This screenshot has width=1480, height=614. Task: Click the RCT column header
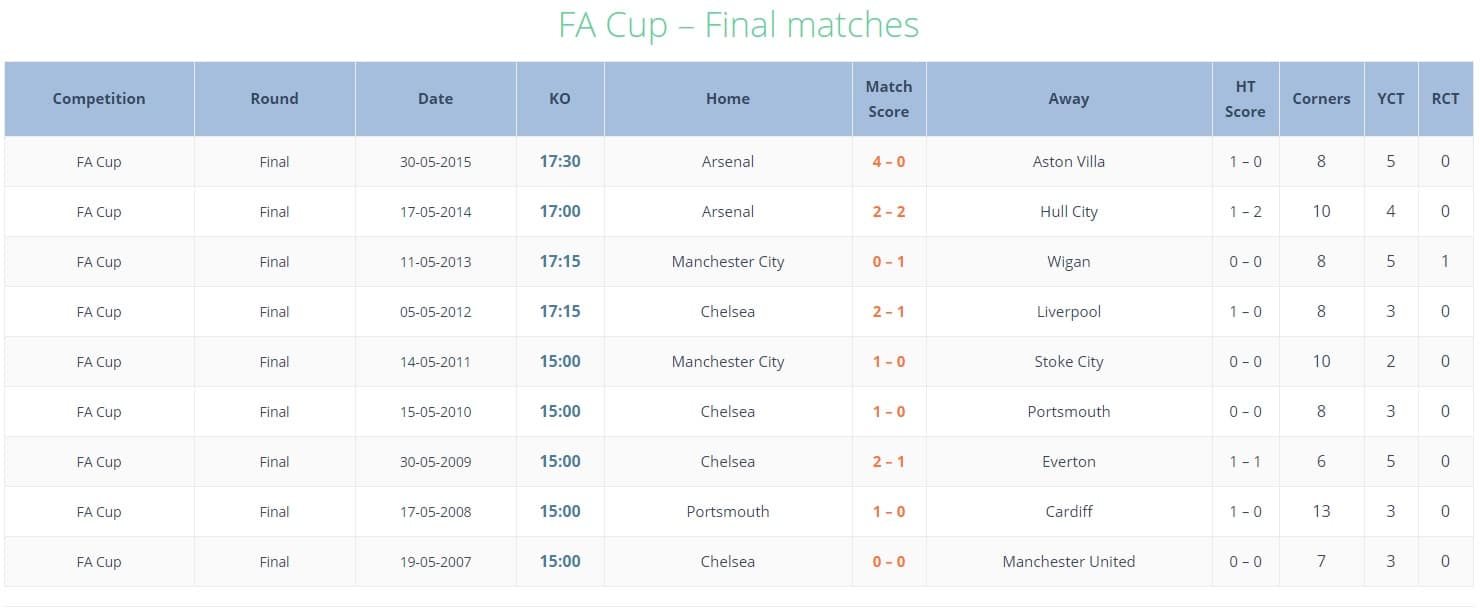click(x=1445, y=99)
